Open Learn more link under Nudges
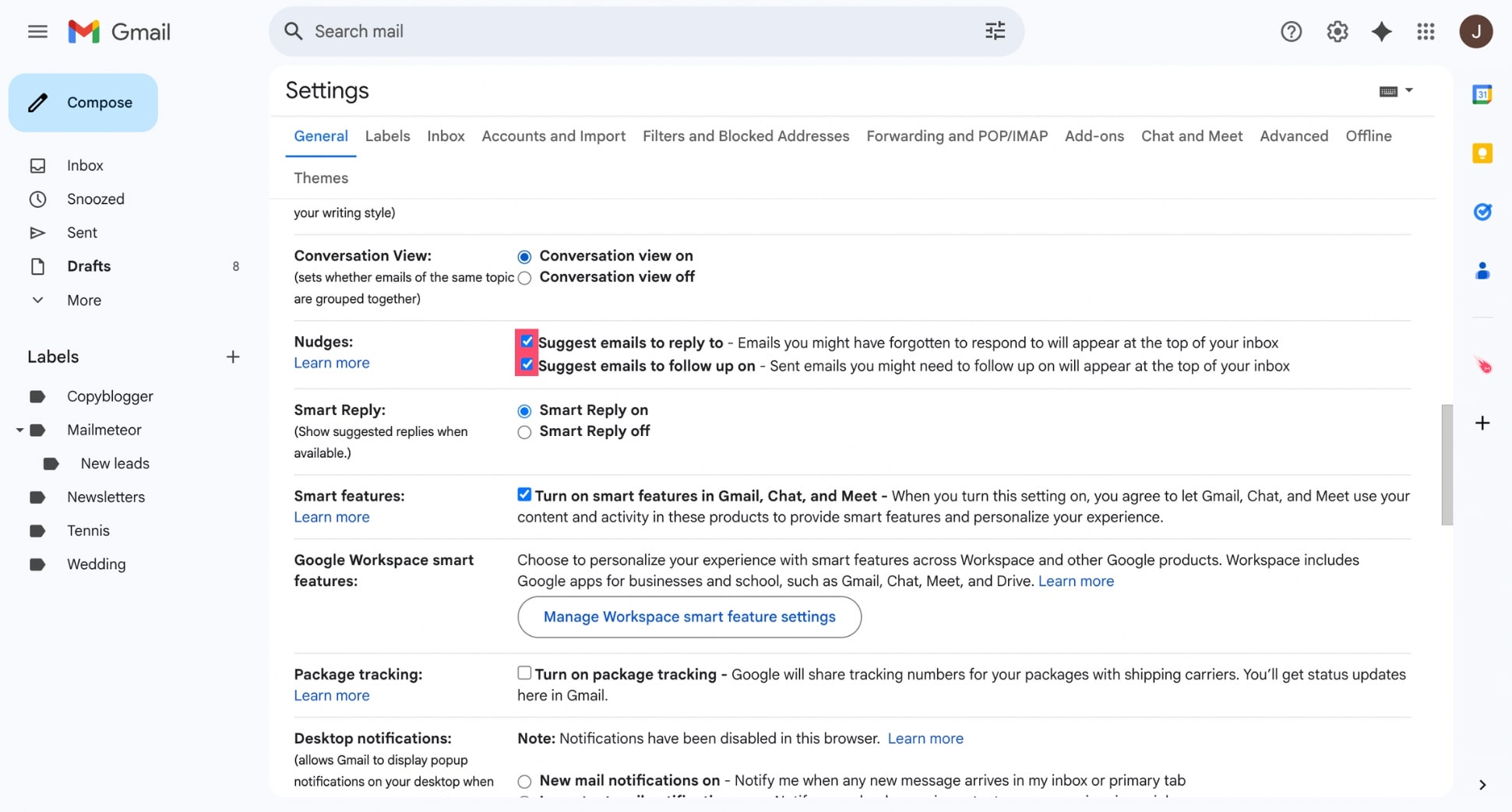Image resolution: width=1512 pixels, height=812 pixels. pos(331,363)
